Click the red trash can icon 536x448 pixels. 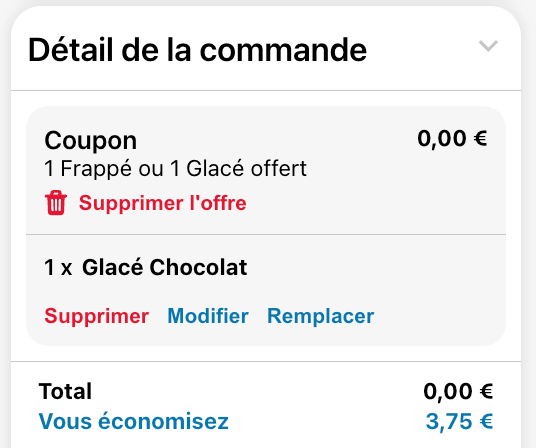(56, 203)
